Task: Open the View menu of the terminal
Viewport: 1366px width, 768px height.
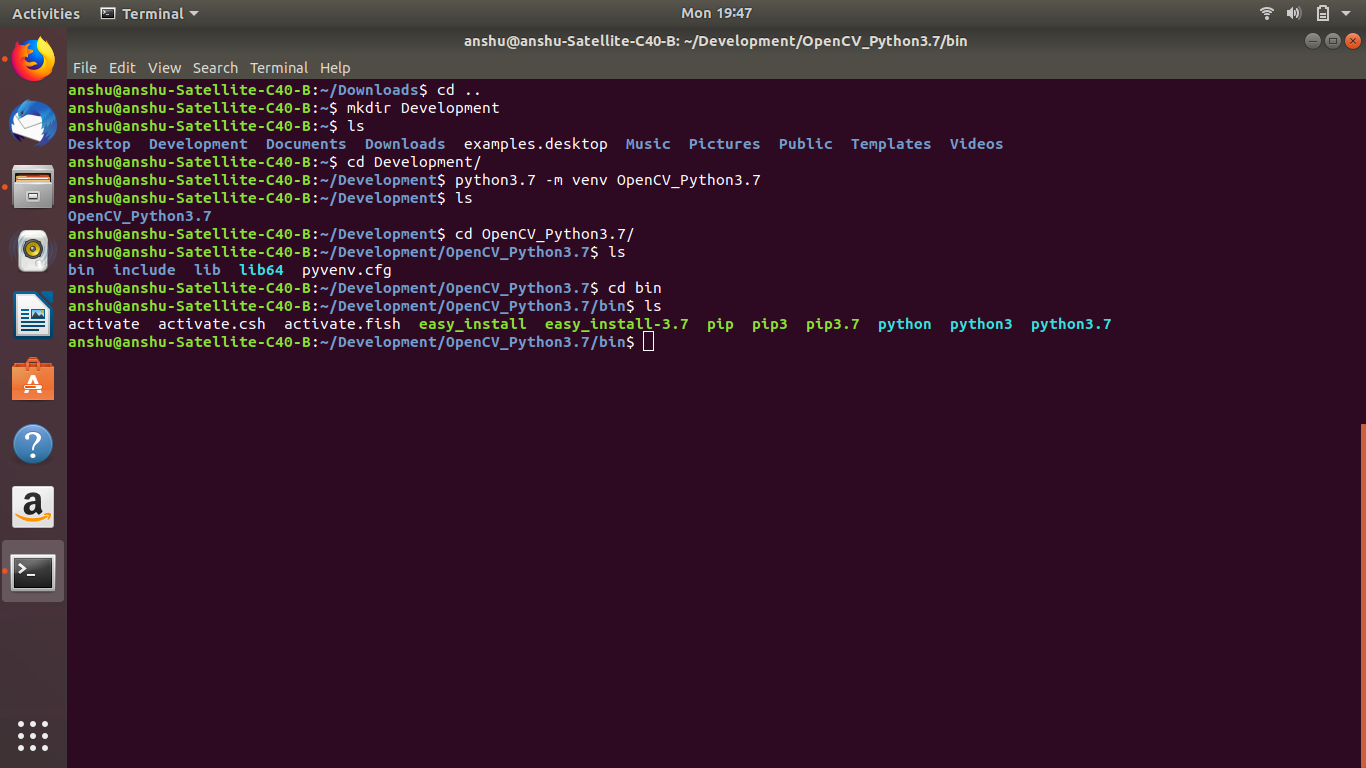Action: [164, 68]
